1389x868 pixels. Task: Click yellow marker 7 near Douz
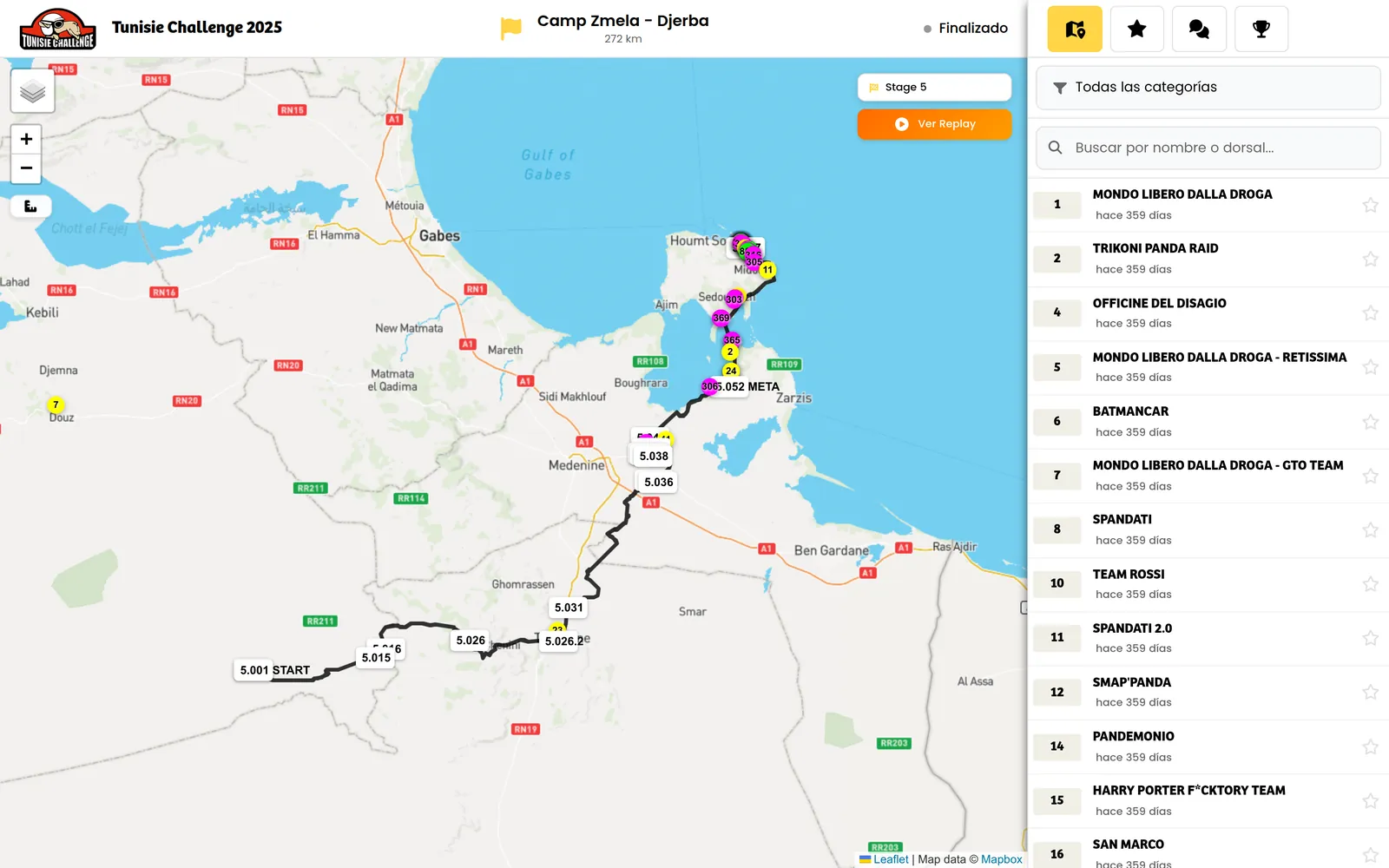coord(56,404)
